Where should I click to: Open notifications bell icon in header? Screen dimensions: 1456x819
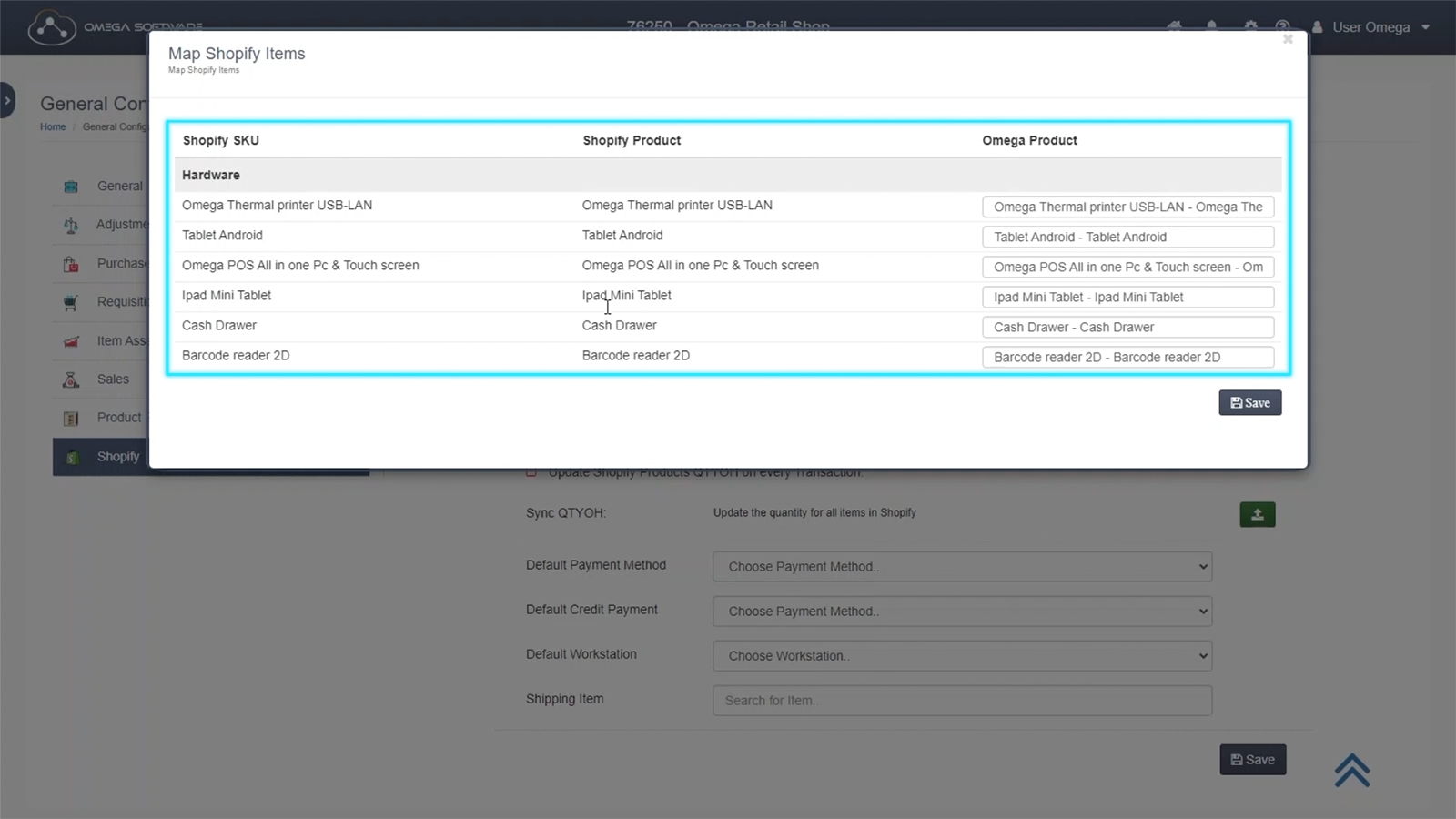coord(1212,26)
